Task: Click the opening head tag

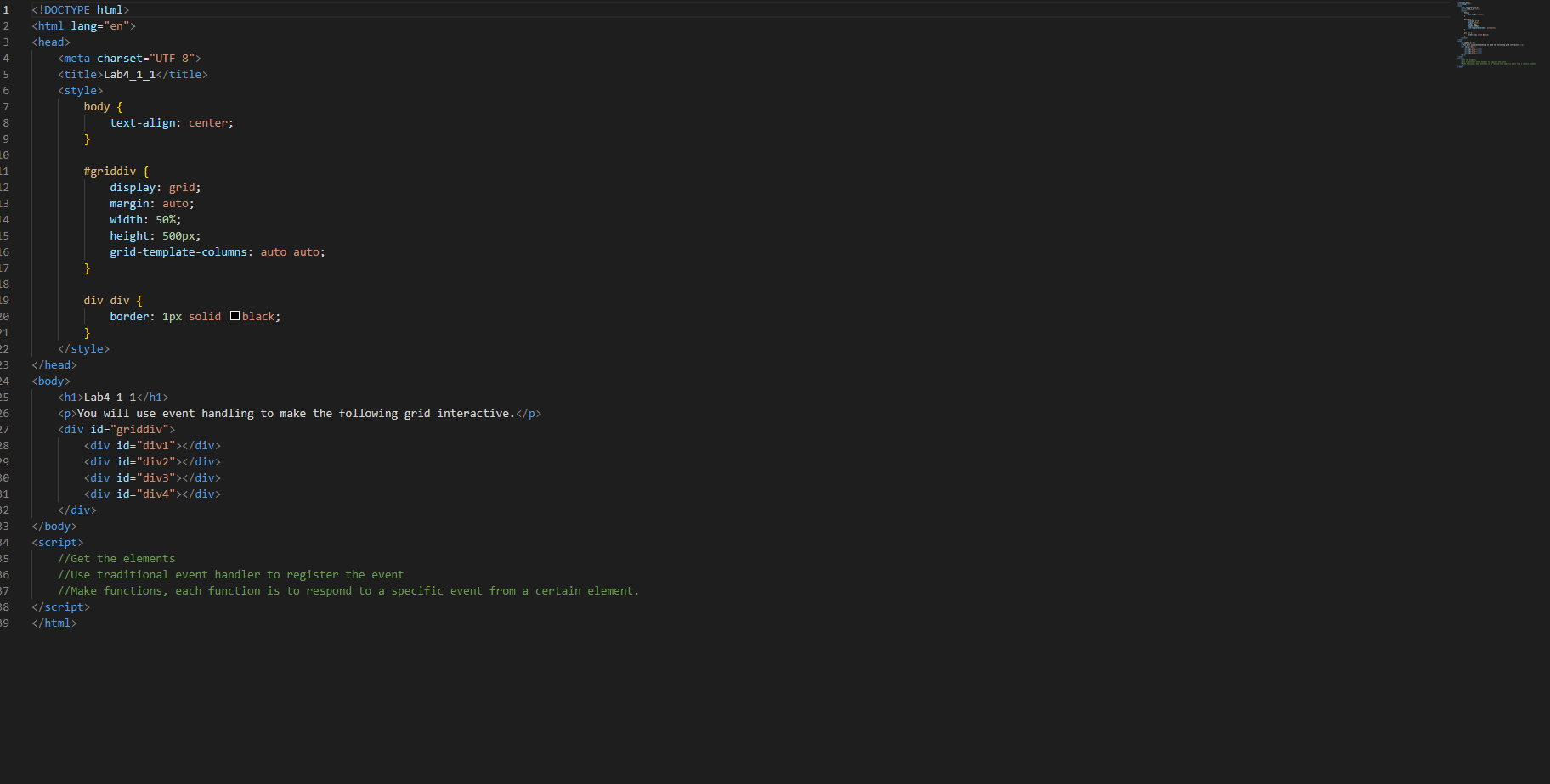Action: pos(51,42)
